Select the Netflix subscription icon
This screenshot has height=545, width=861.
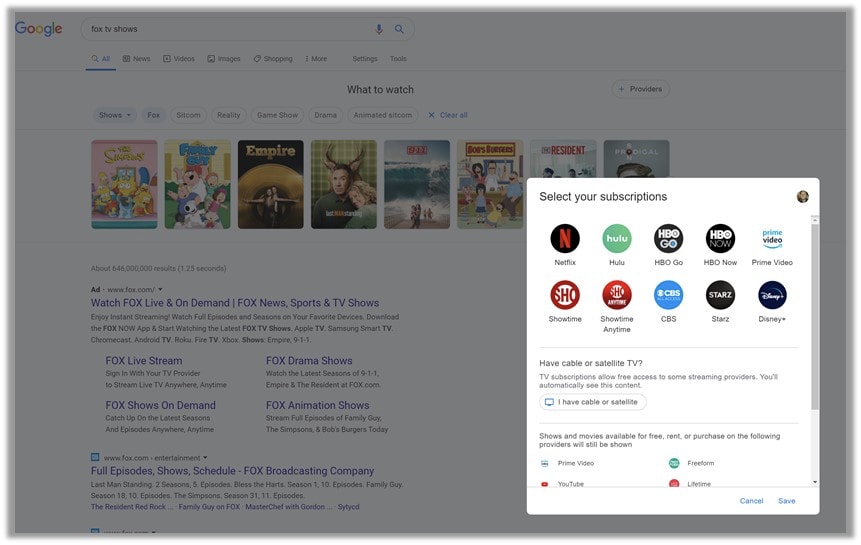click(x=564, y=239)
